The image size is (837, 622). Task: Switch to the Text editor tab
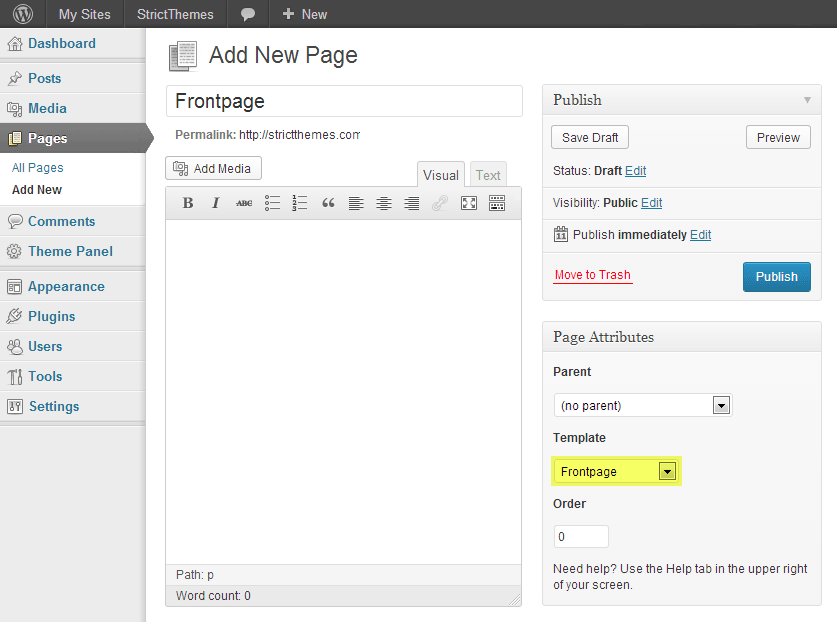[x=488, y=175]
